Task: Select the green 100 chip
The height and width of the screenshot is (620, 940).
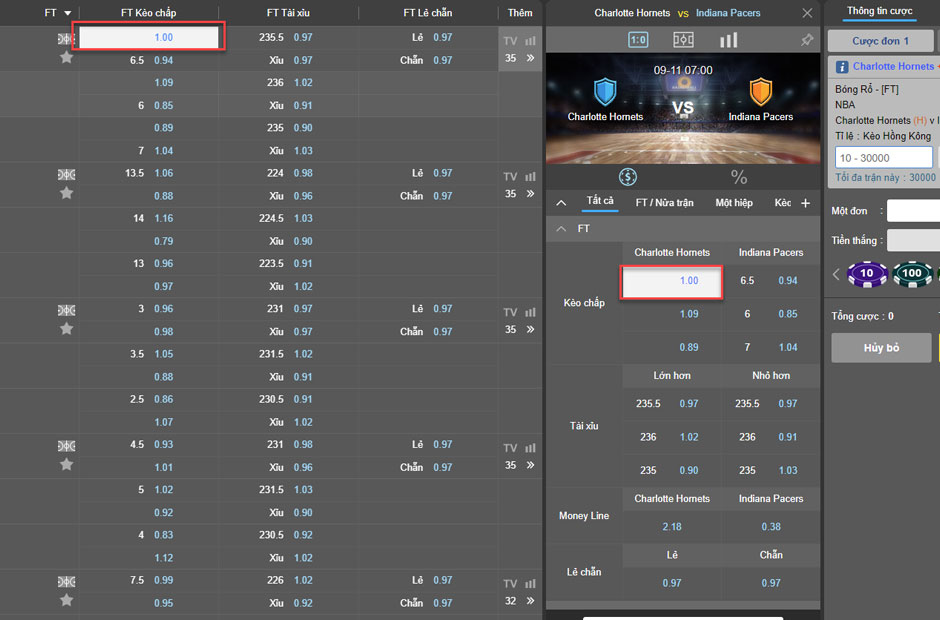Action: (x=912, y=274)
